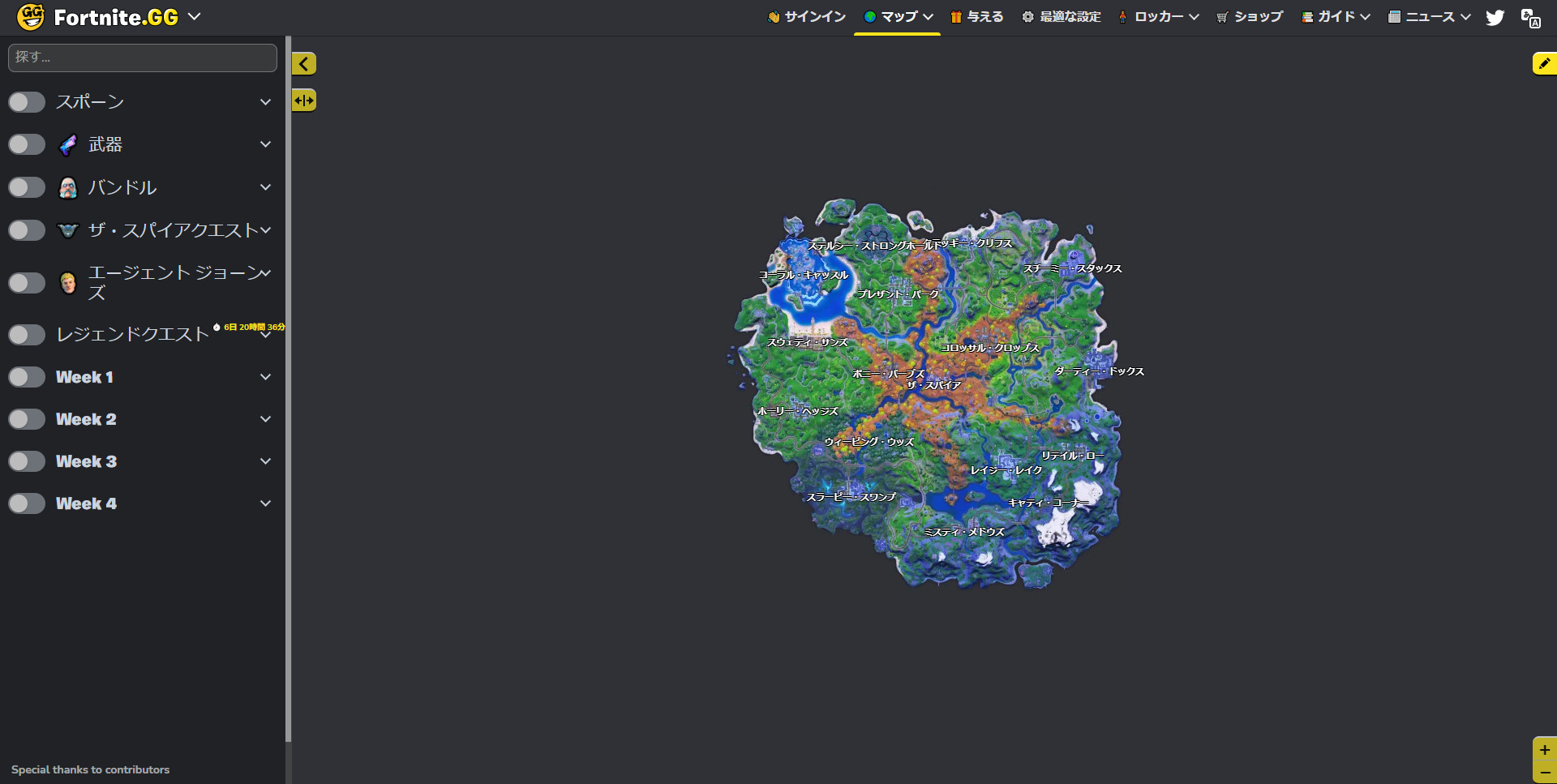Click the 探す search field
Viewport: 1557px width, 784px height.
pos(143,58)
